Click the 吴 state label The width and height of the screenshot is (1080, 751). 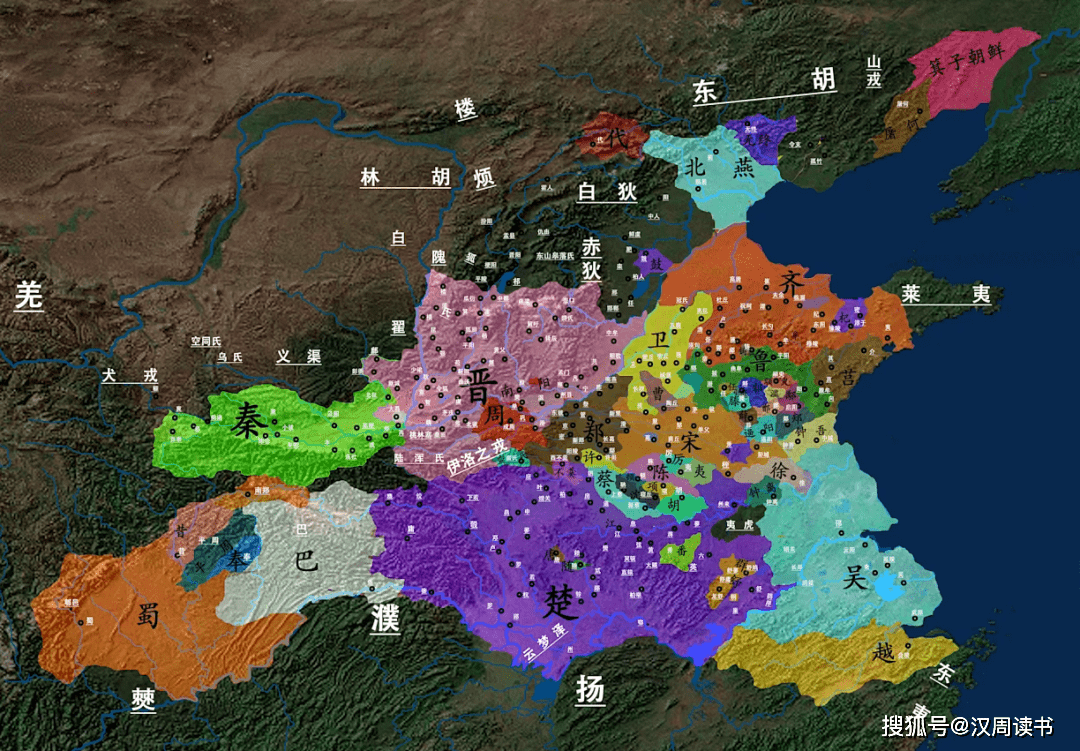(853, 580)
